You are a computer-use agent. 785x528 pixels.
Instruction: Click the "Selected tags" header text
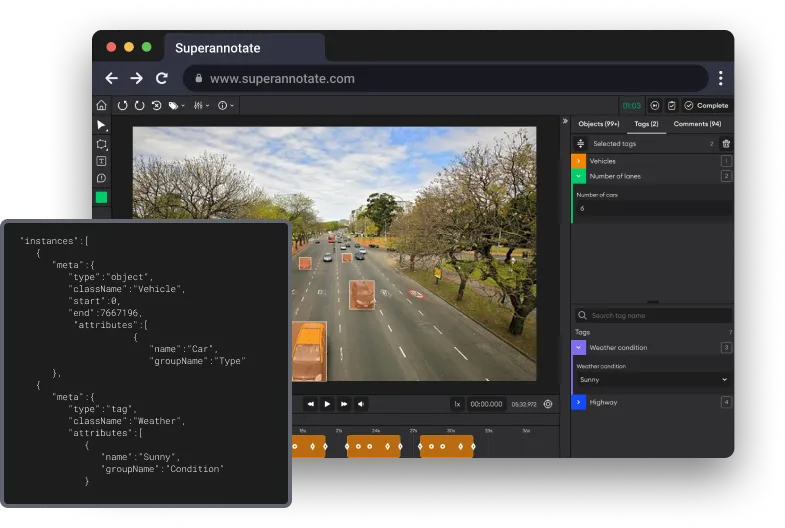[614, 144]
